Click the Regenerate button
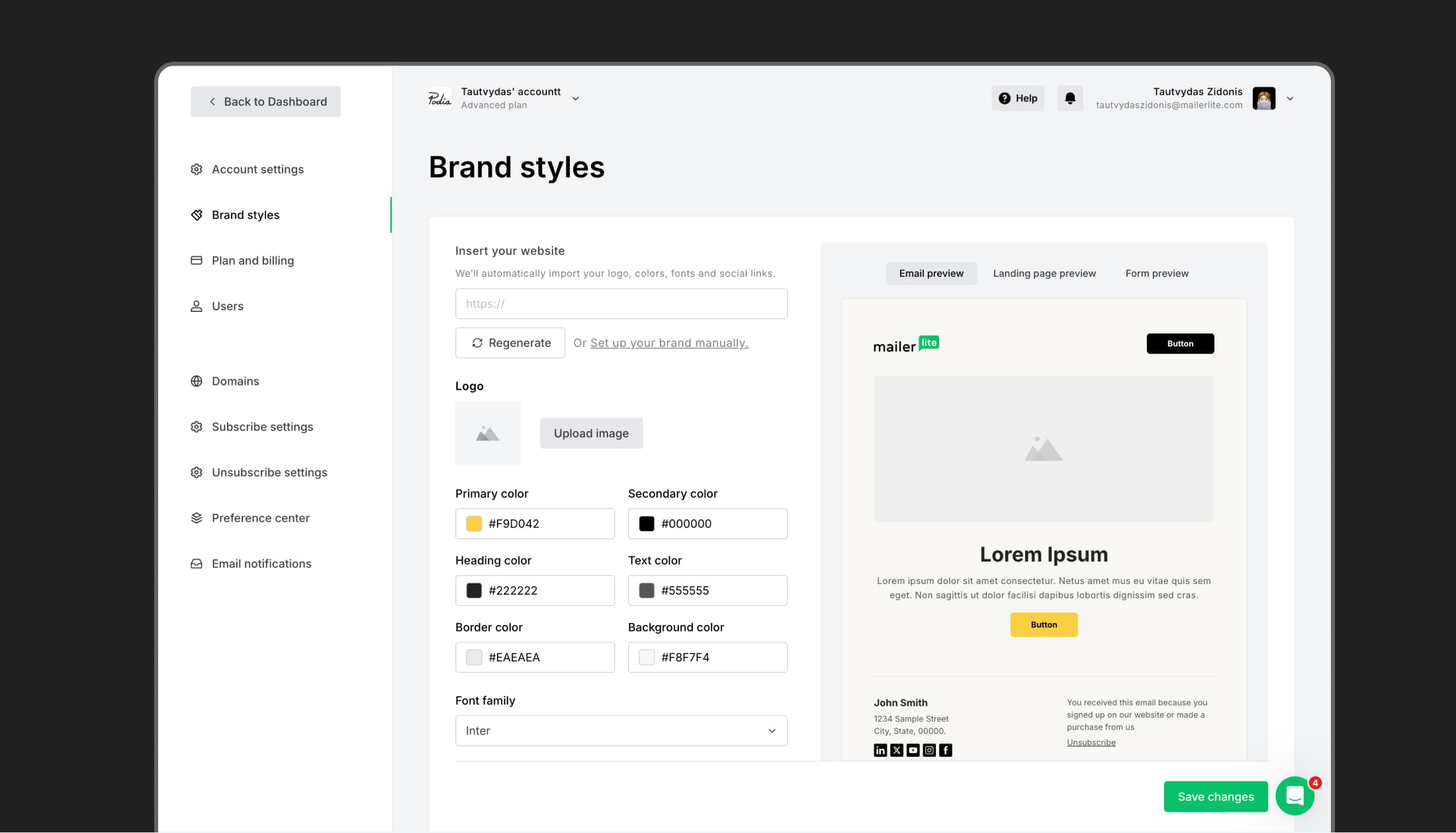This screenshot has width=1456, height=833. (510, 343)
